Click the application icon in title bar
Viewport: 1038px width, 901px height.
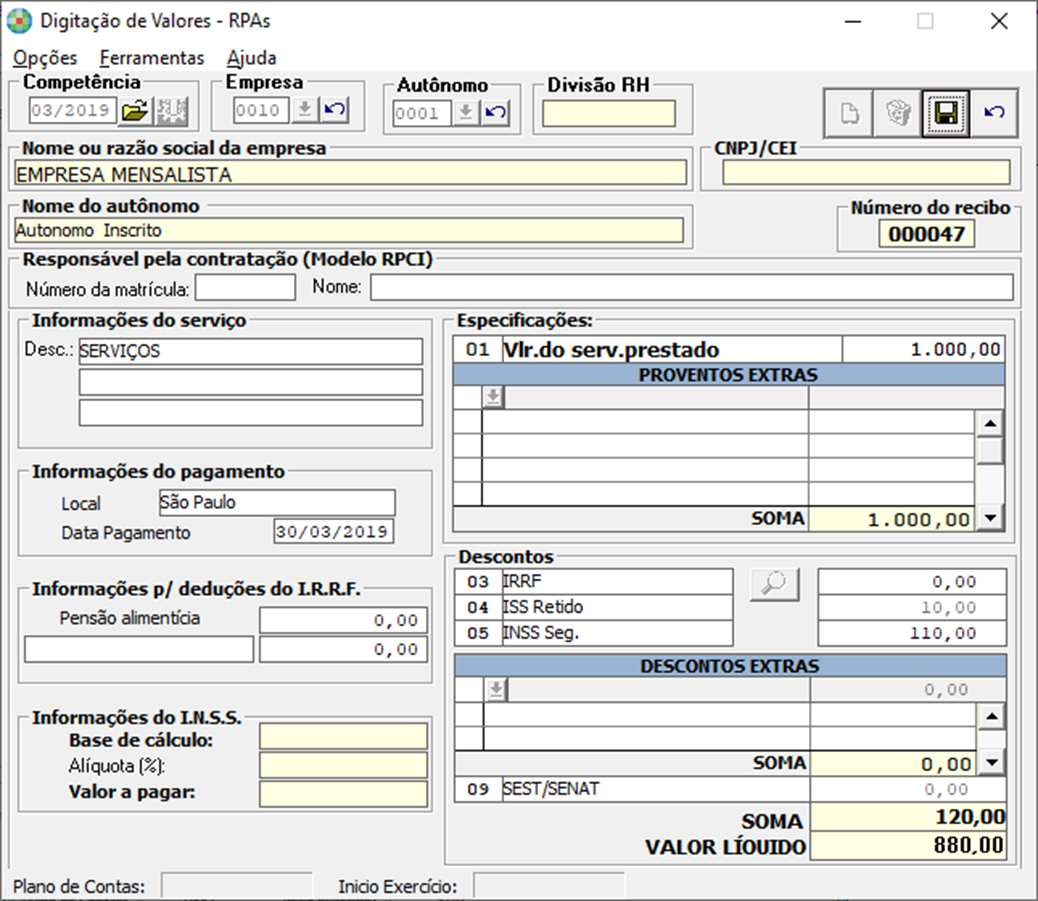[x=19, y=21]
